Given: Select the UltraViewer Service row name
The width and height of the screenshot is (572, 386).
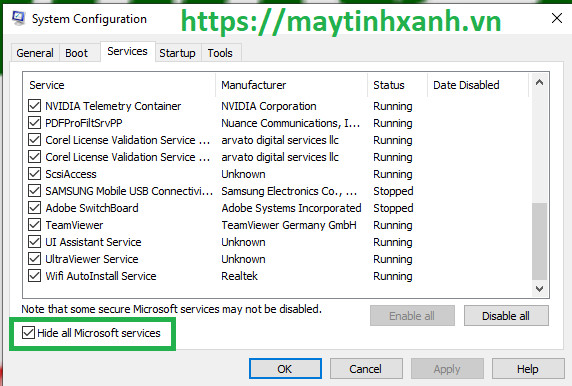Looking at the screenshot, I should pyautogui.click(x=92, y=259).
